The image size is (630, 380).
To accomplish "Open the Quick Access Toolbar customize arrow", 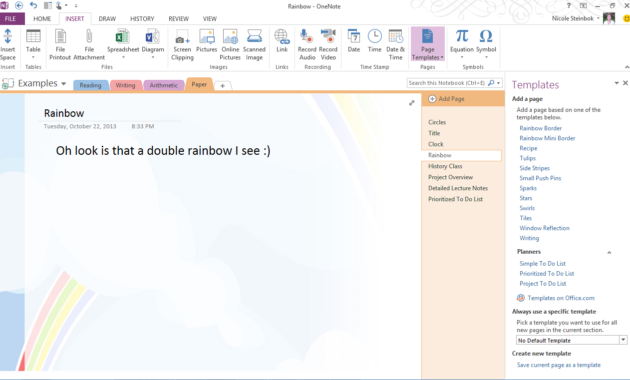I will [x=76, y=6].
